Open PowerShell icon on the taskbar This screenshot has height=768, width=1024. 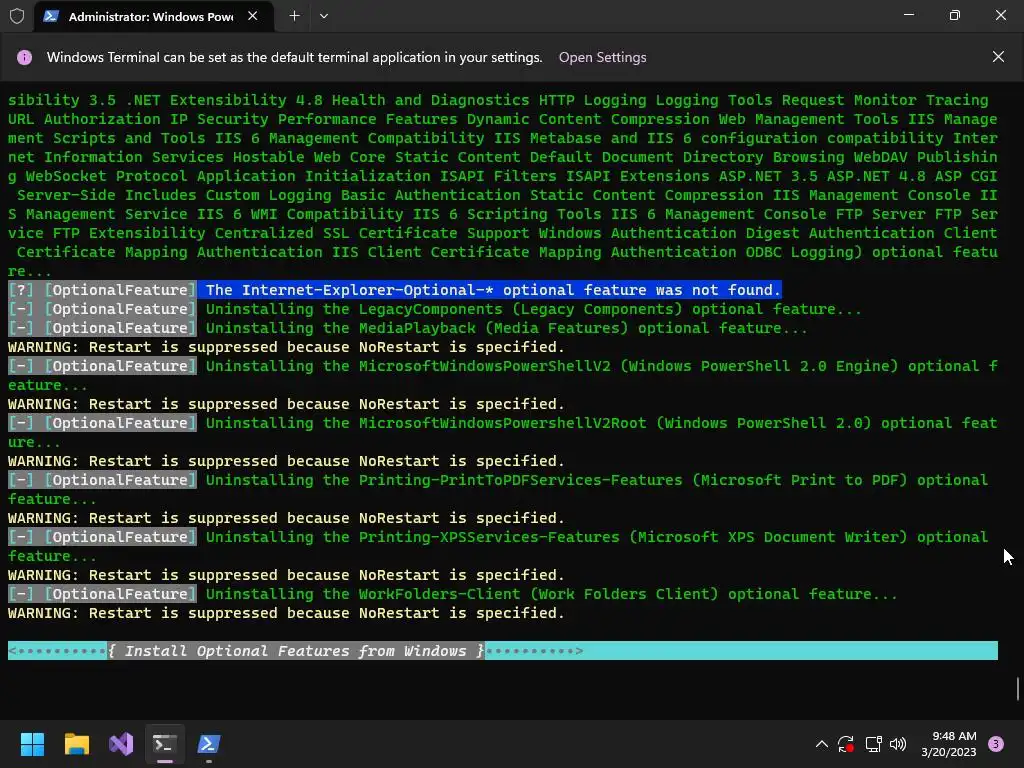[x=209, y=744]
